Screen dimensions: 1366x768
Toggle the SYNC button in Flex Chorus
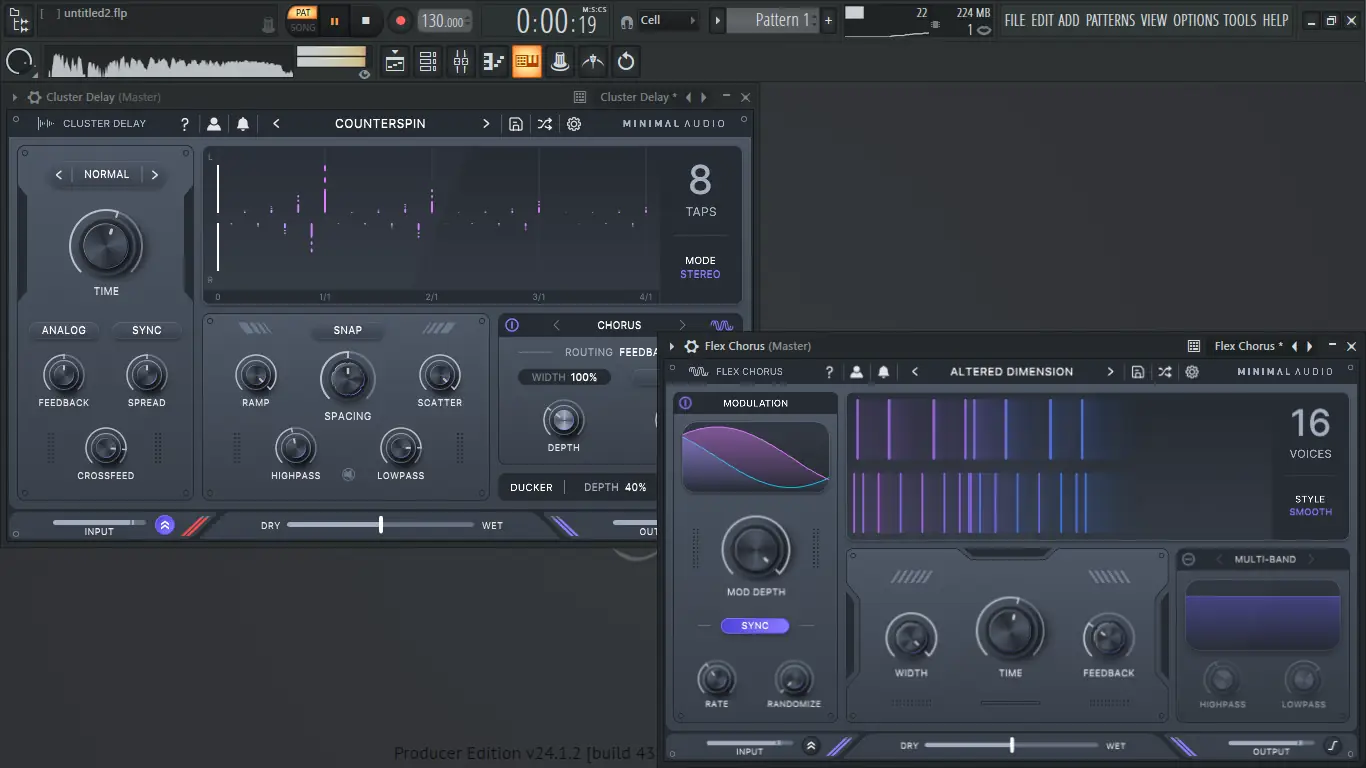[755, 626]
